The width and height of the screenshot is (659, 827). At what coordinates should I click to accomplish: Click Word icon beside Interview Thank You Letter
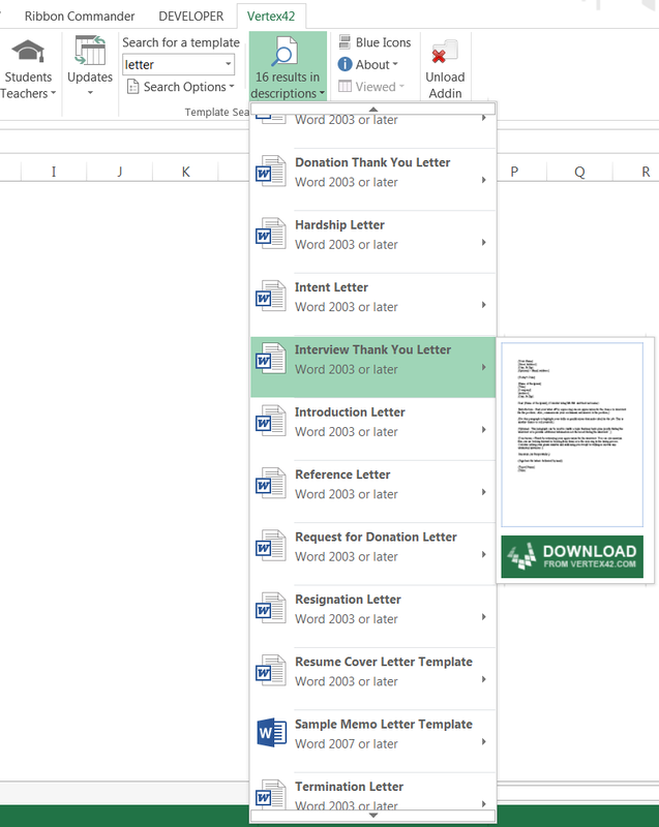(271, 359)
